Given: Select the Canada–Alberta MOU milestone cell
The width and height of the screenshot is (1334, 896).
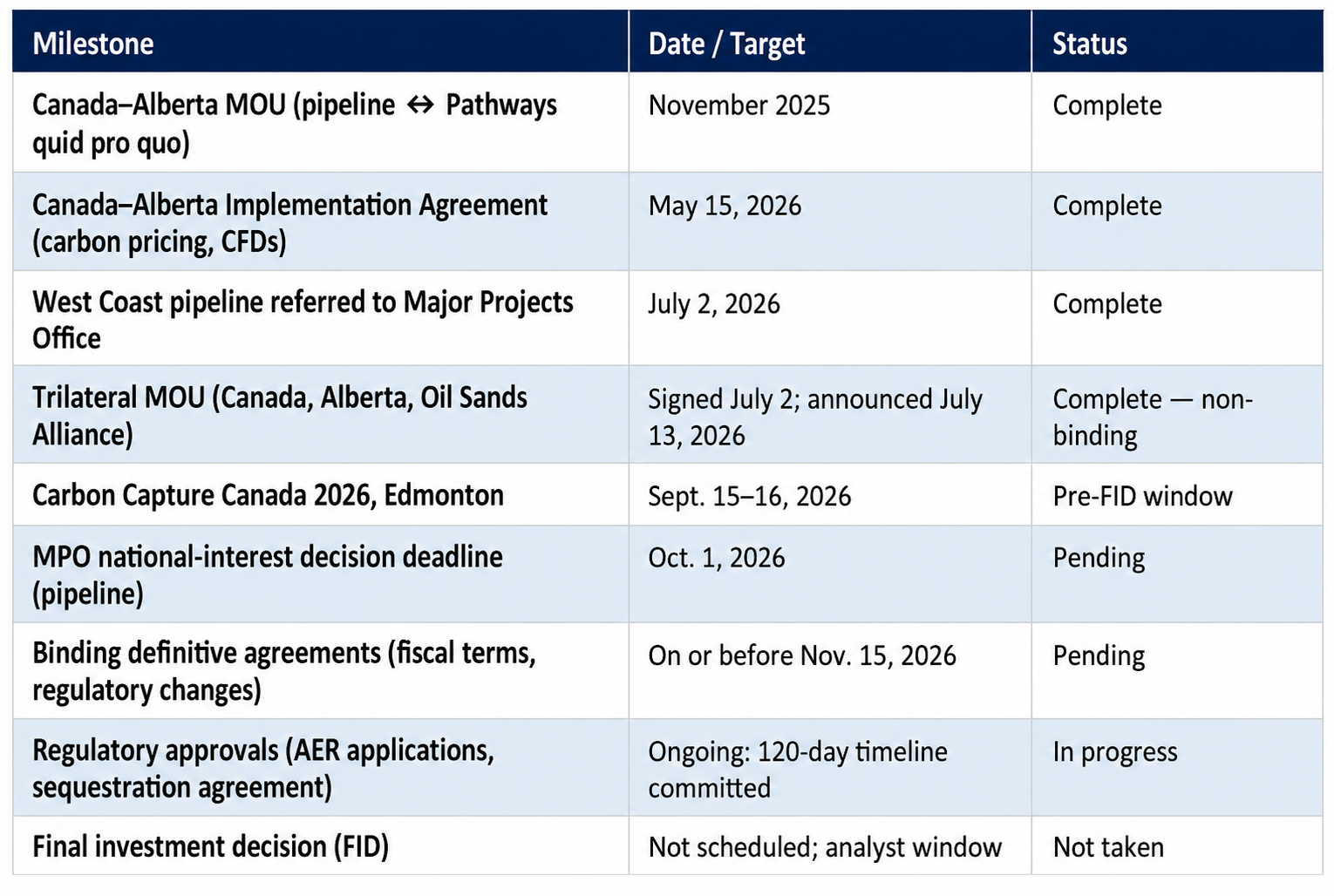Looking at the screenshot, I should (x=320, y=122).
